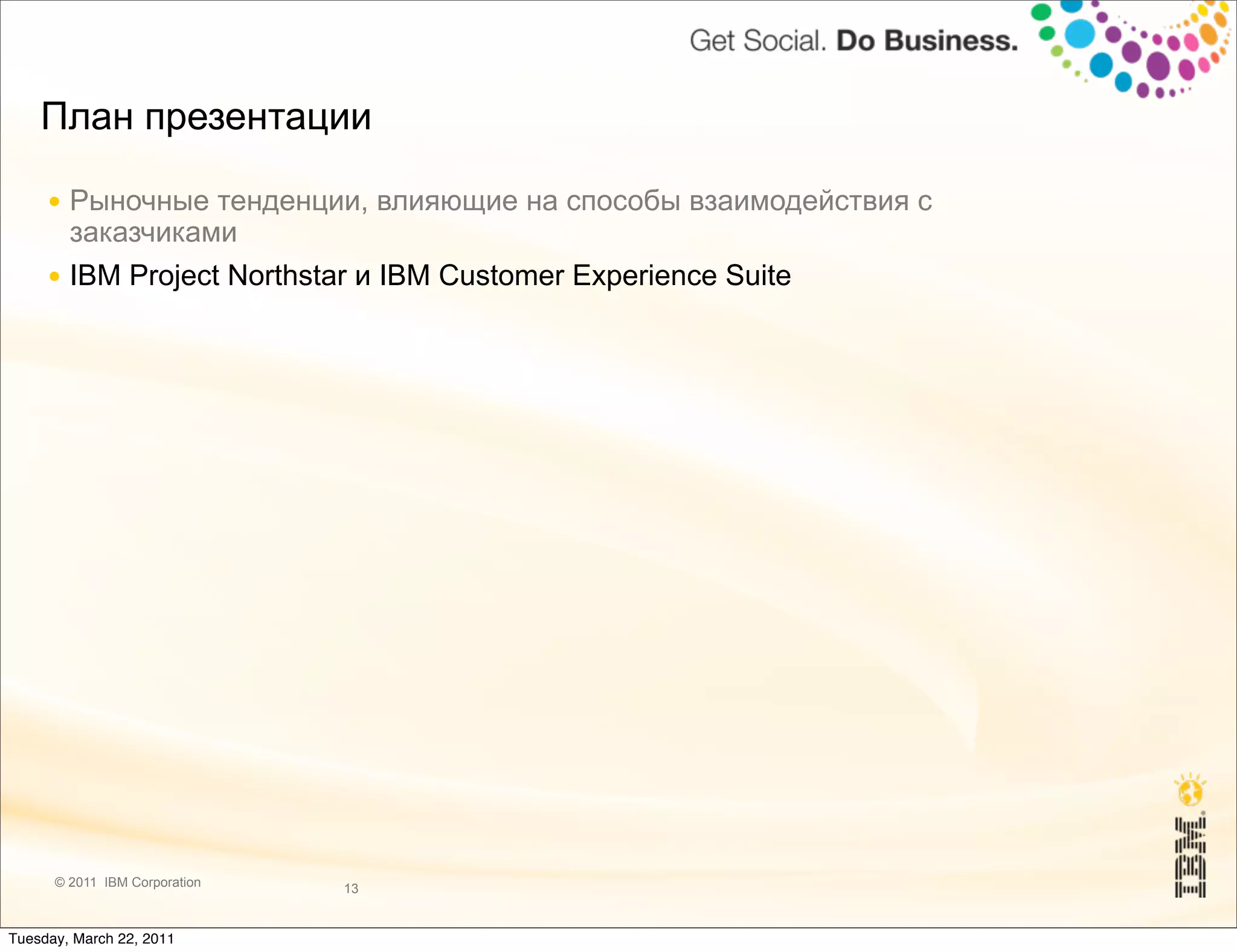Click the IBM Customer Experience Suite text
Image resolution: width=1237 pixels, height=952 pixels.
pyautogui.click(x=585, y=276)
